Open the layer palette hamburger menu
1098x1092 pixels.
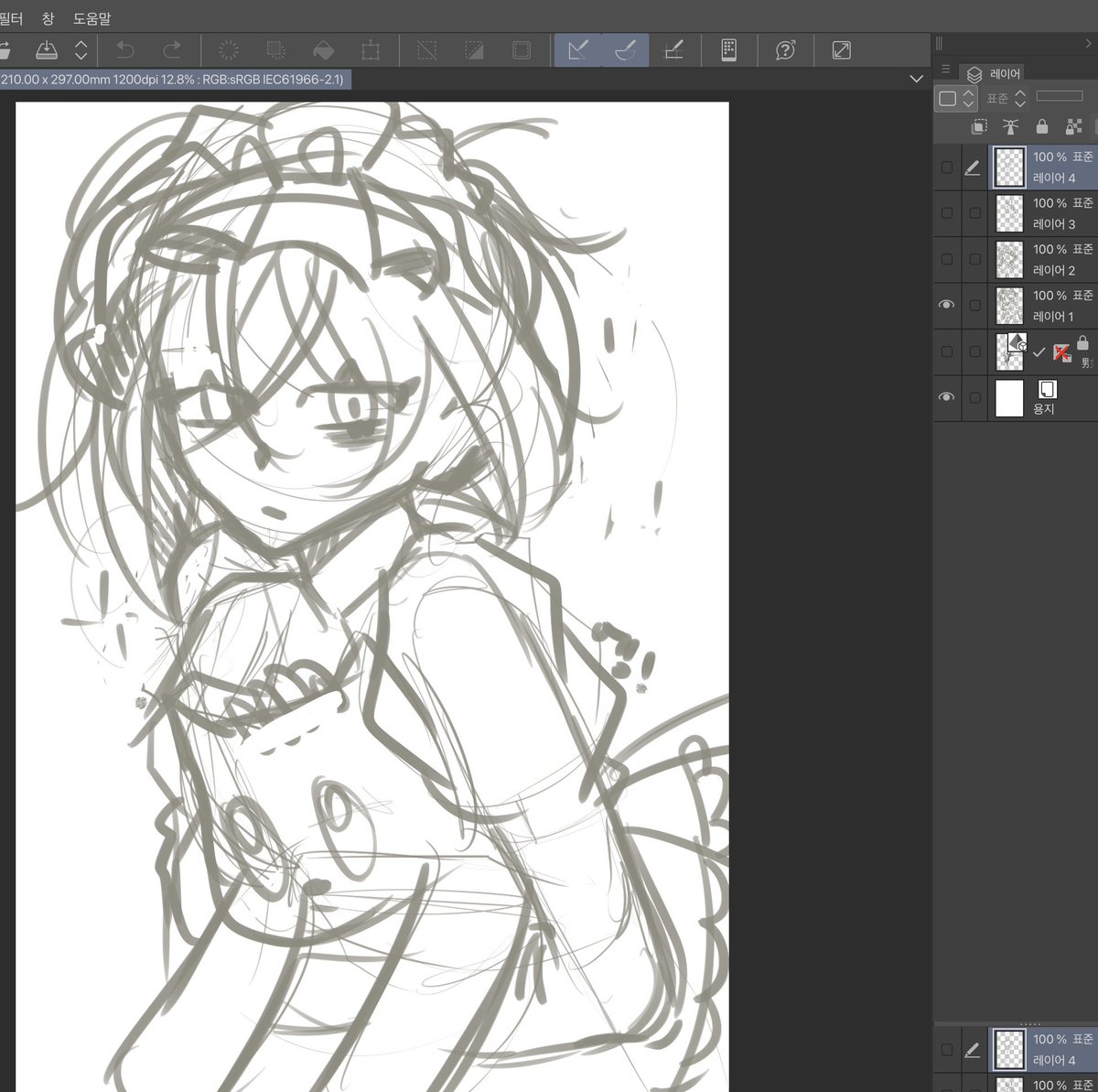pyautogui.click(x=946, y=70)
